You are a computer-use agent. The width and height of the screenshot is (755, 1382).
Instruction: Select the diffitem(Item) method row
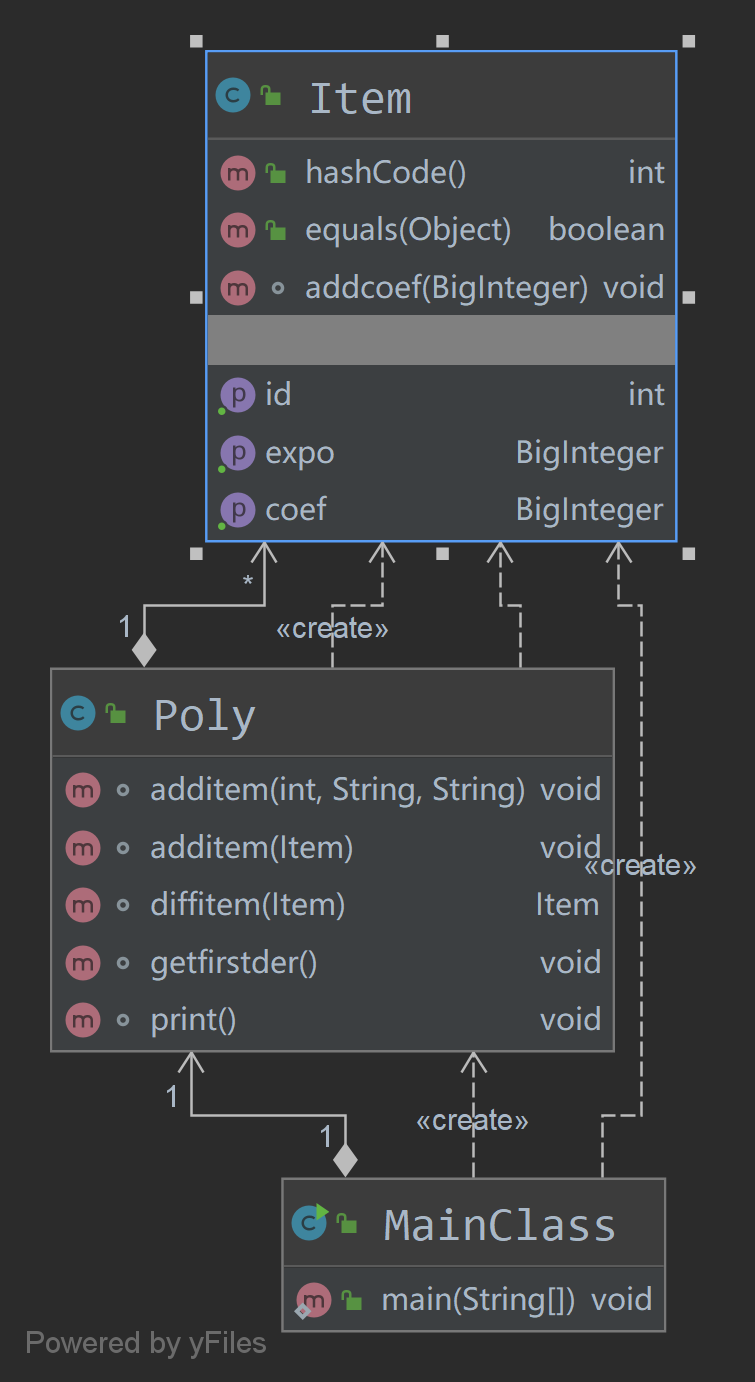point(247,905)
